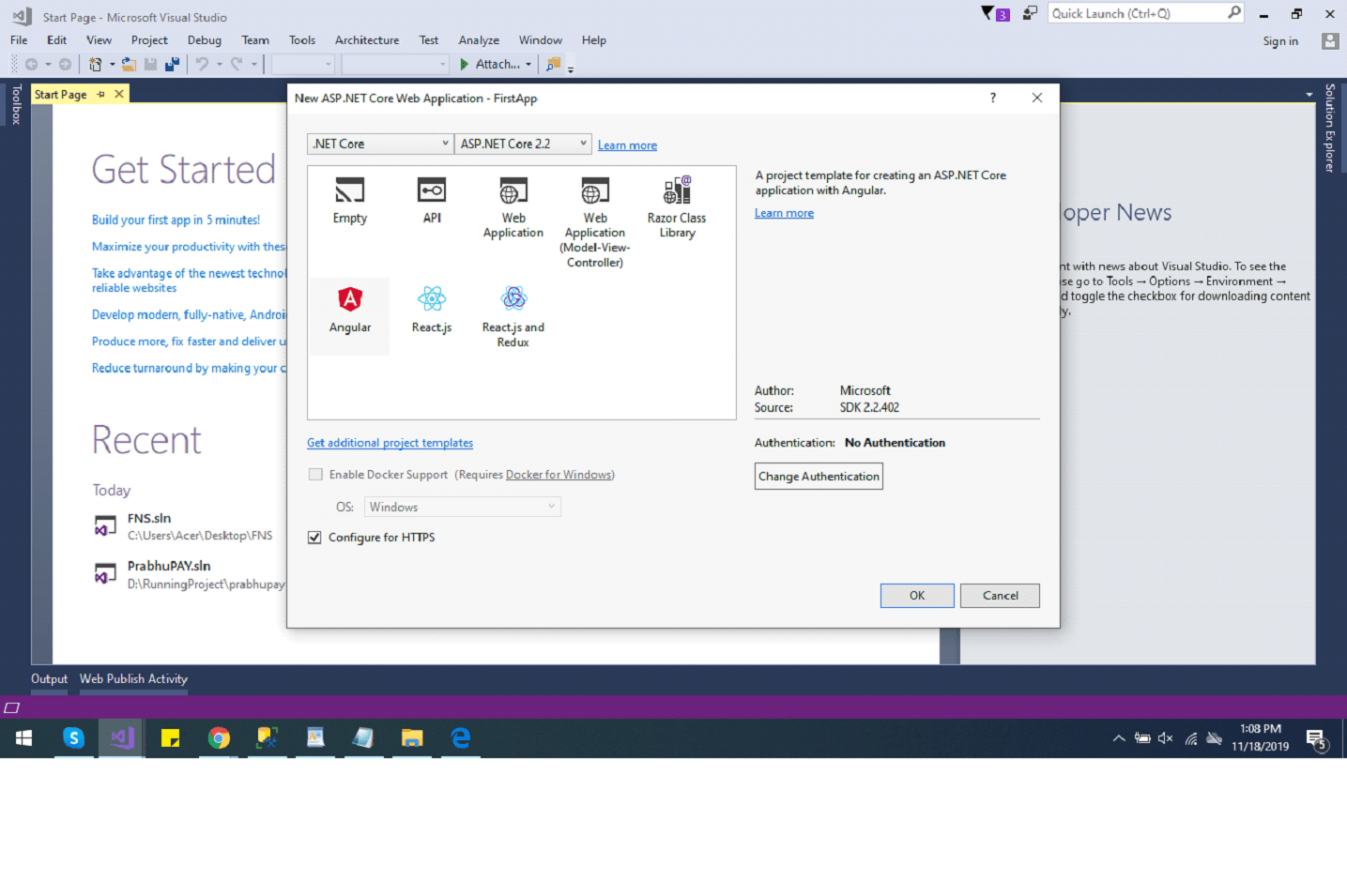Open the .NET Core framework dropdown
The height and width of the screenshot is (896, 1347).
[x=380, y=144]
